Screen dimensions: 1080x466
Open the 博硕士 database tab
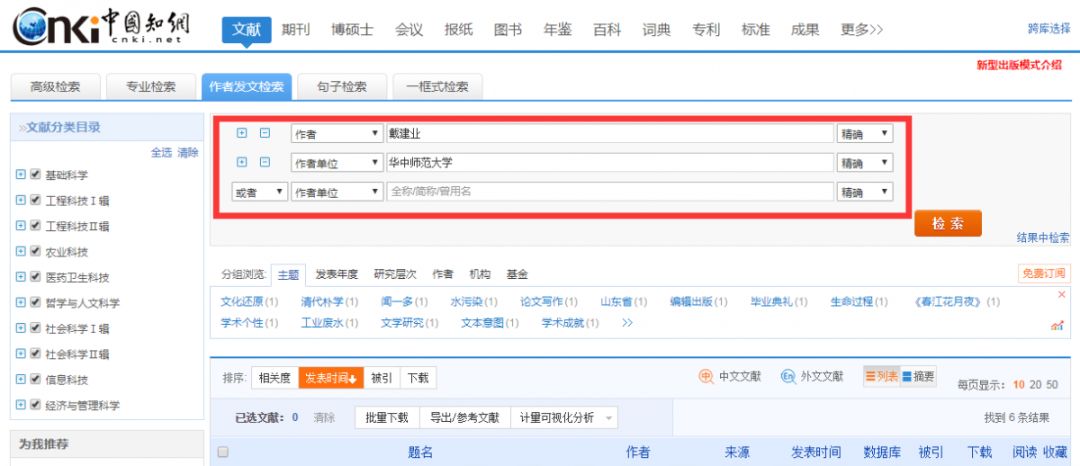tap(352, 30)
